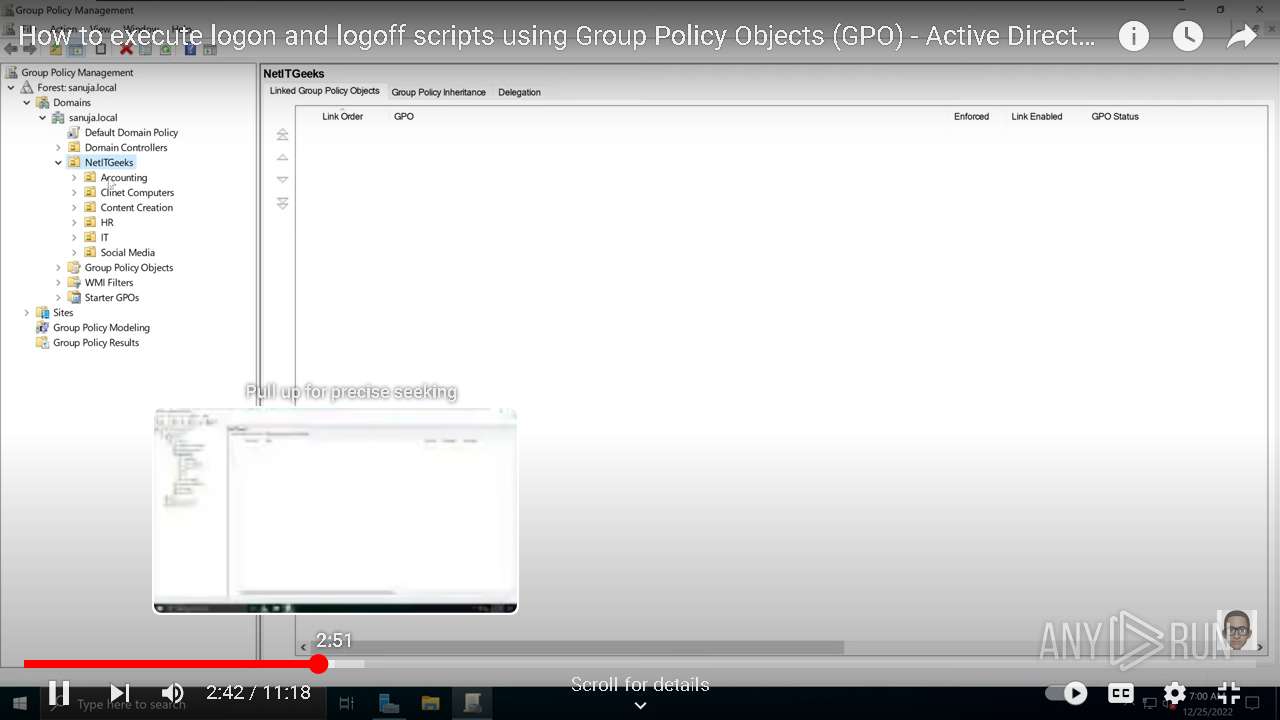Expand the Social Media OU arrow
The width and height of the screenshot is (1280, 720).
pos(75,253)
